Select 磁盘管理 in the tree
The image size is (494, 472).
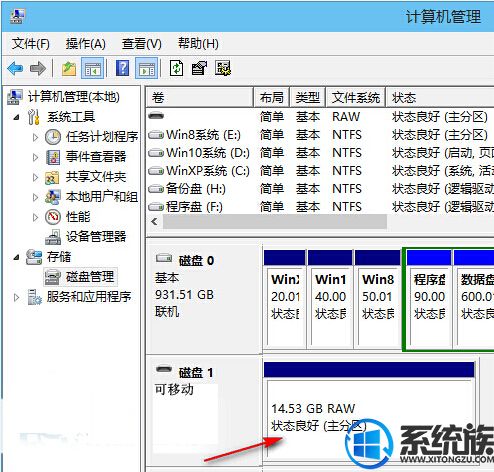click(x=90, y=277)
